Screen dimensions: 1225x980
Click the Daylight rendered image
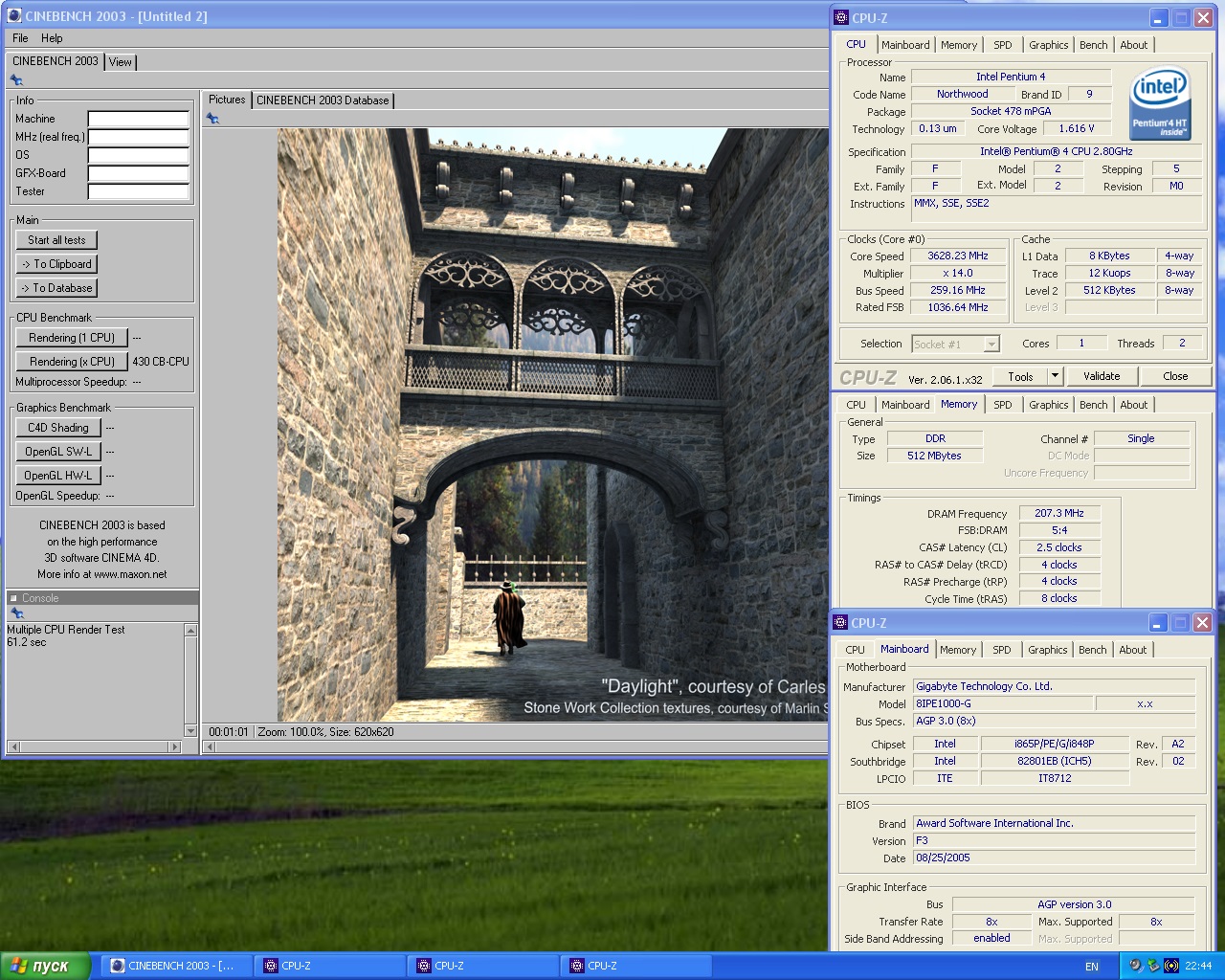[553, 425]
